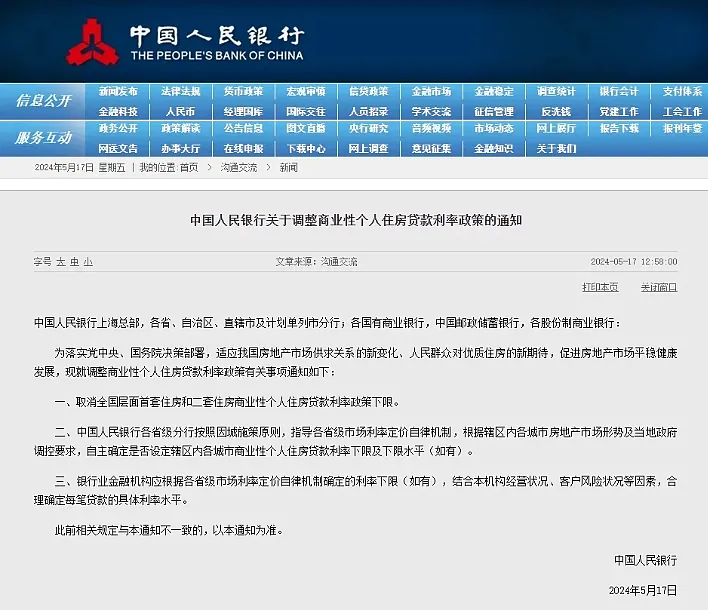This screenshot has height=610, width=708.
Task: Go to 支付体系 section
Action: click(x=682, y=92)
